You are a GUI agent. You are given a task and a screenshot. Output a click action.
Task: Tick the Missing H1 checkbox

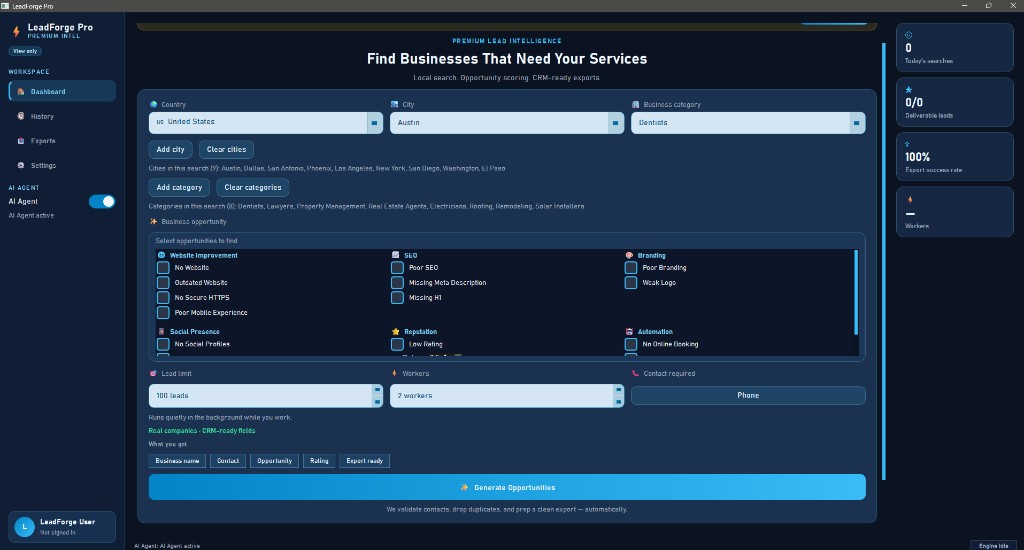(x=397, y=298)
